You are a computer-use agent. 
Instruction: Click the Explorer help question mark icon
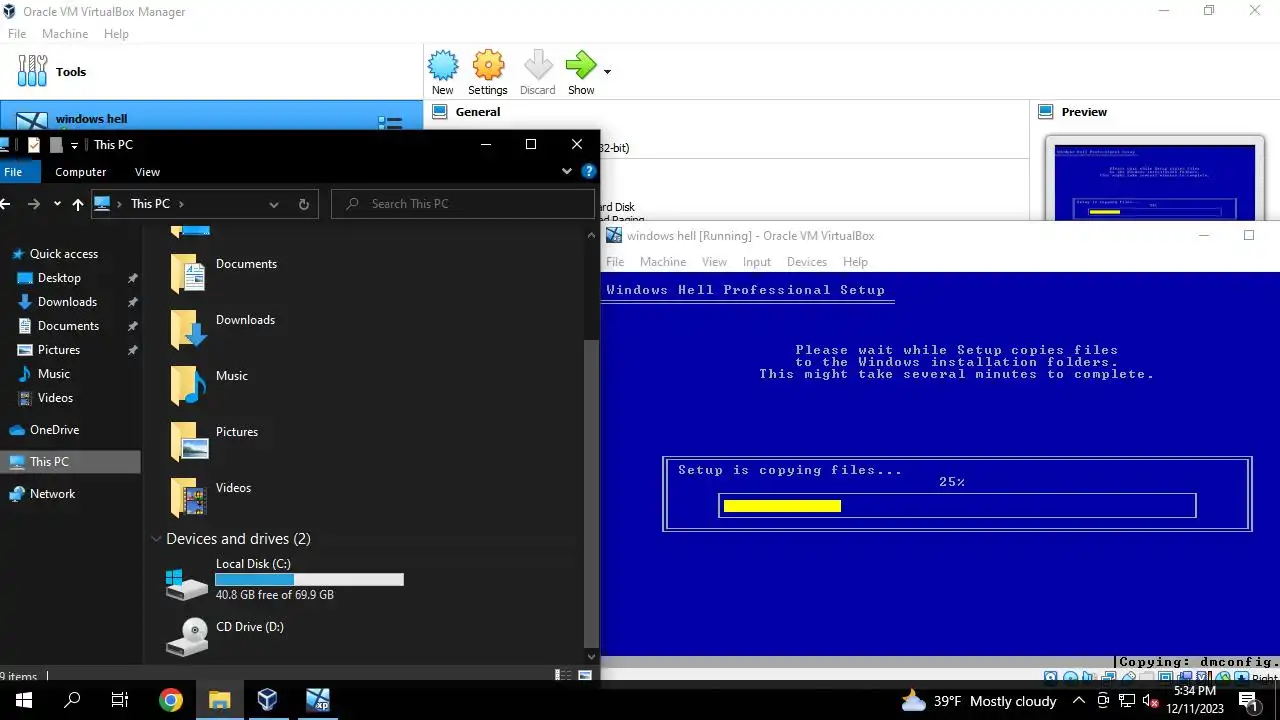tap(590, 172)
